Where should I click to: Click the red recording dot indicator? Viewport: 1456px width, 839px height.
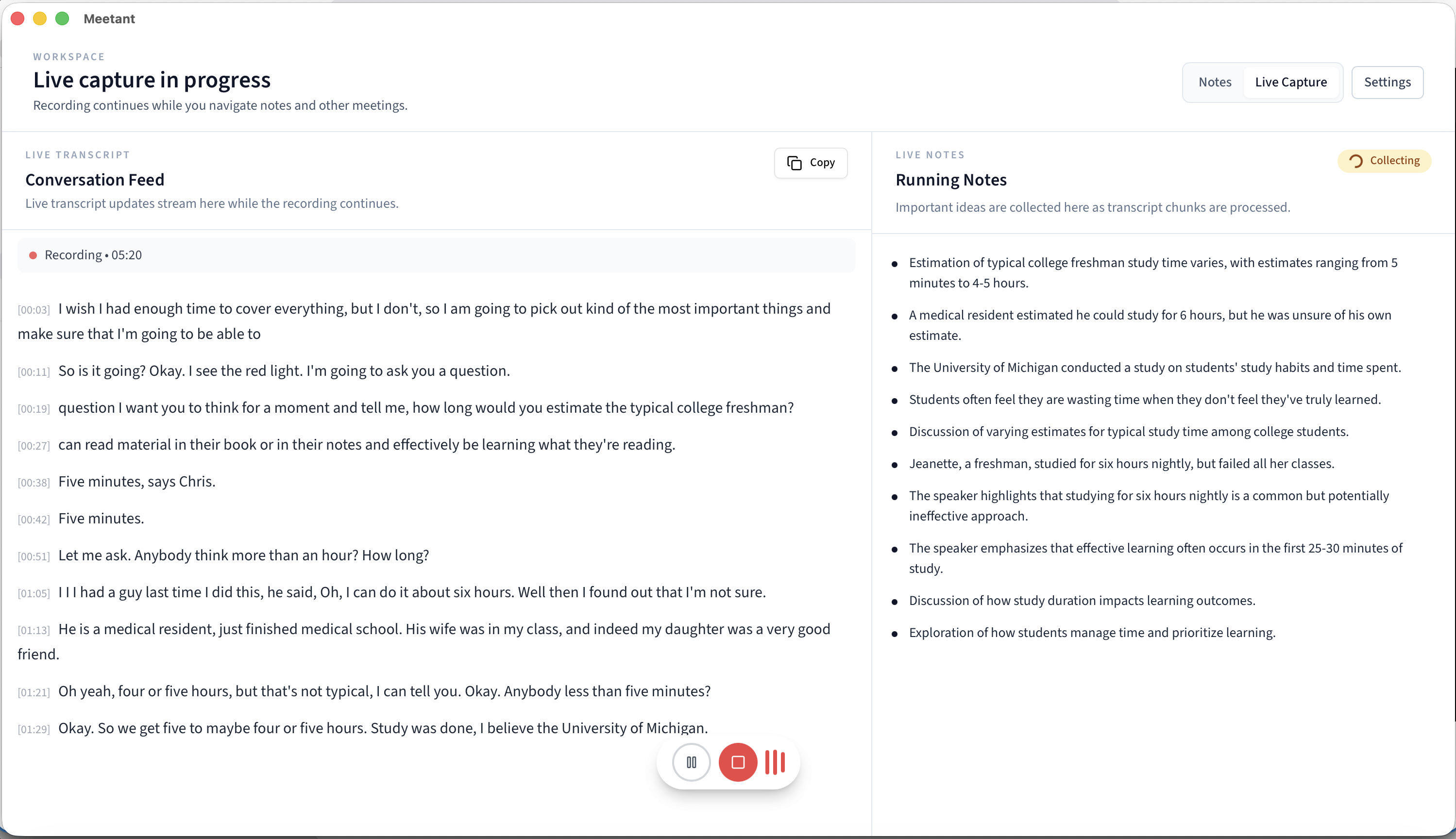34,254
